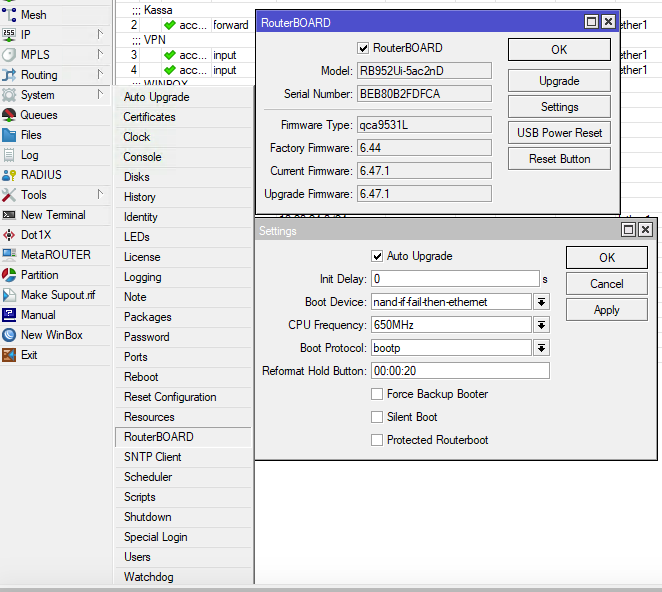The width and height of the screenshot is (662, 592).
Task: Click Apply in the Settings dialog
Action: (x=606, y=310)
